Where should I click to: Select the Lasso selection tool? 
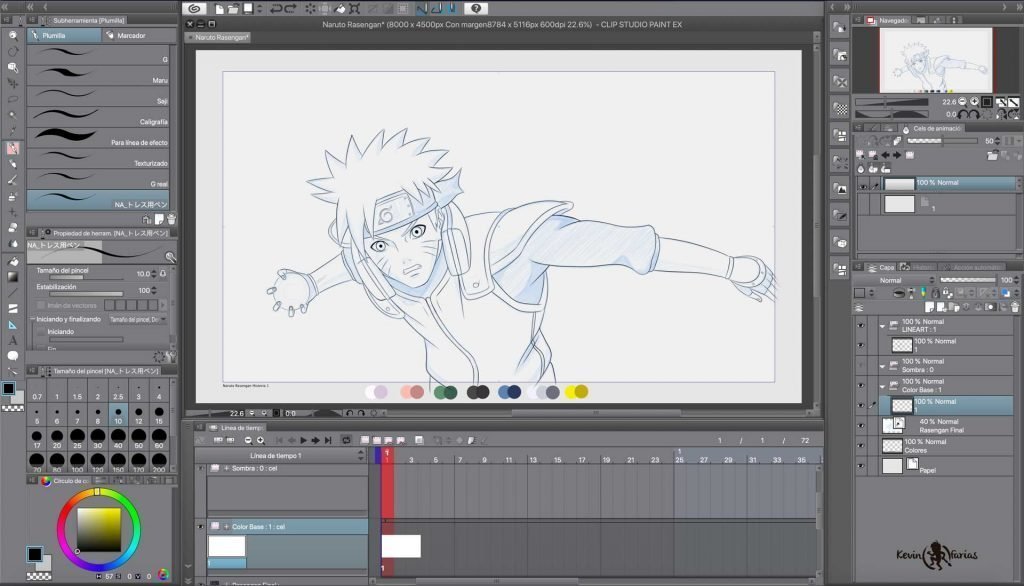pyautogui.click(x=12, y=99)
